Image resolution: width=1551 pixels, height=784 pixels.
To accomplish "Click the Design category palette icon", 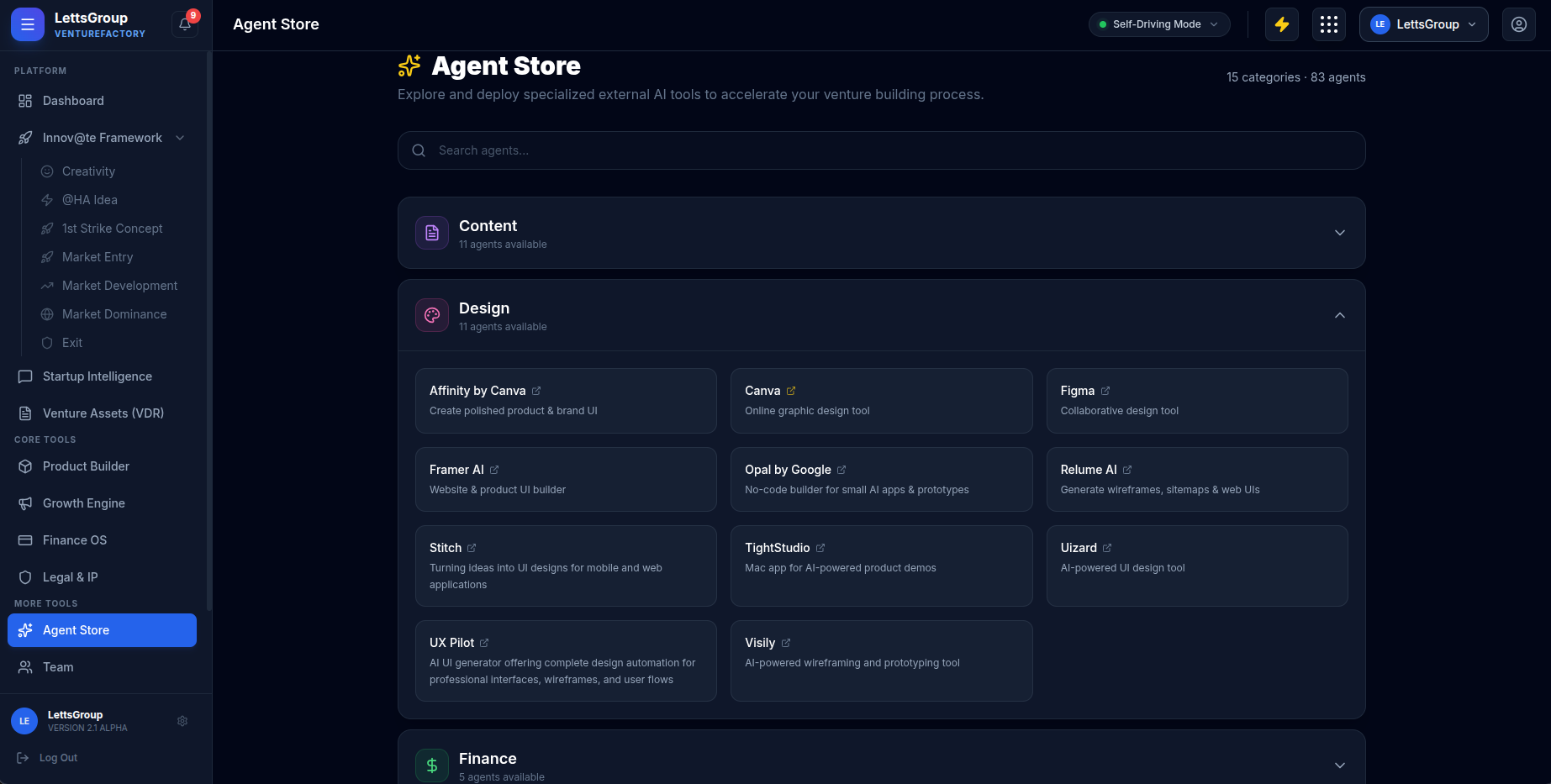I will coord(432,315).
